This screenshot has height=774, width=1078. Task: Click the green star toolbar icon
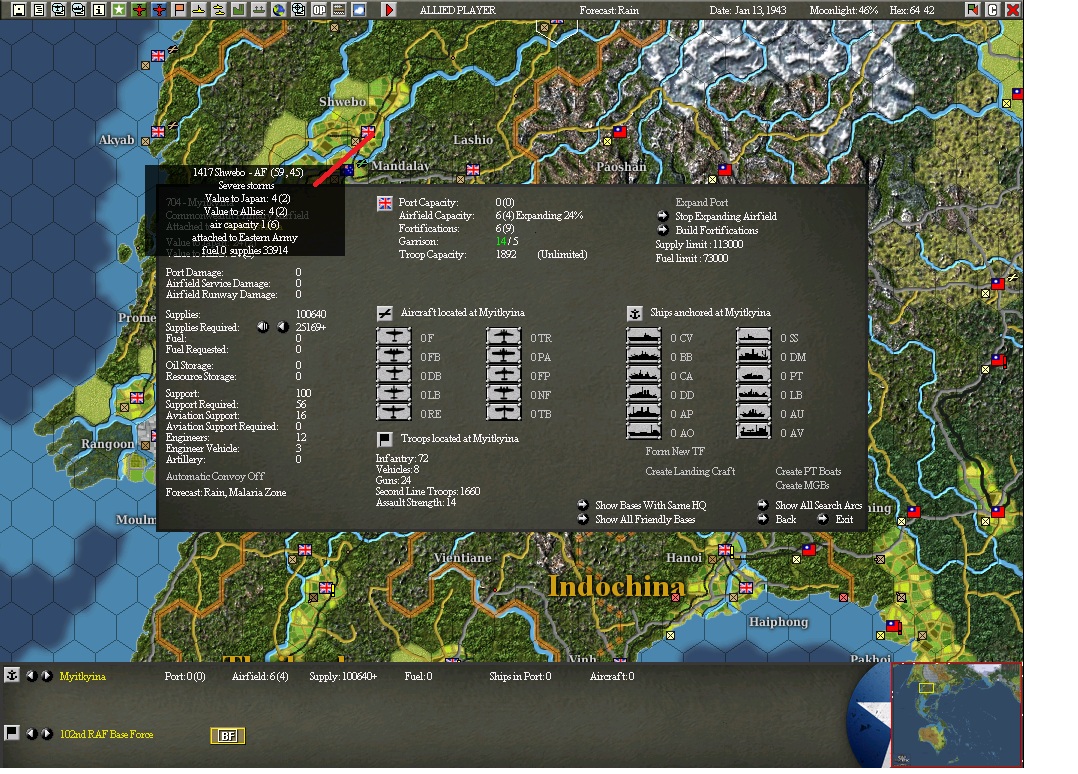tap(118, 10)
